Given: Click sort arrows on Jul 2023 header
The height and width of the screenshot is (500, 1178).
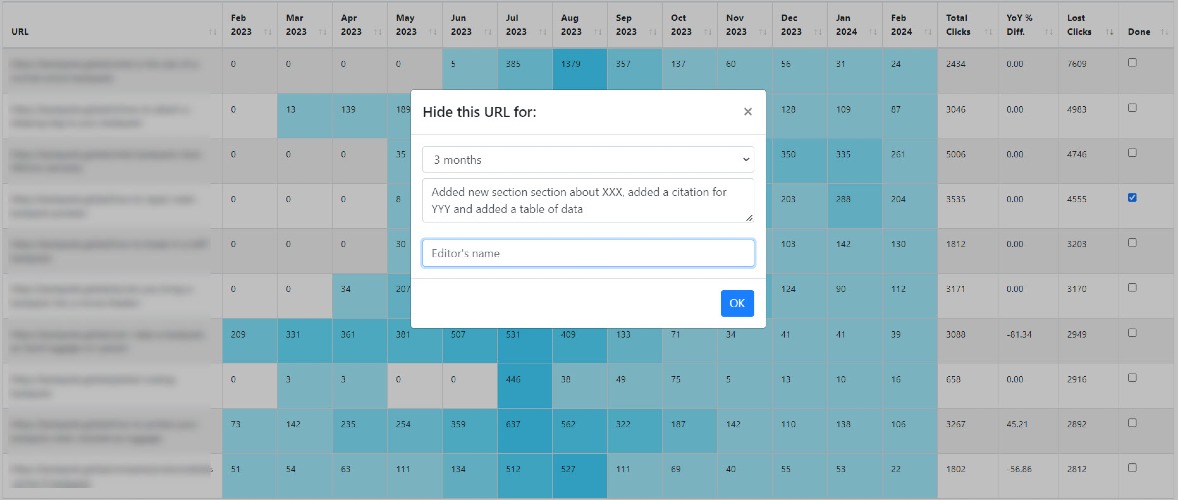Looking at the screenshot, I should [x=542, y=32].
